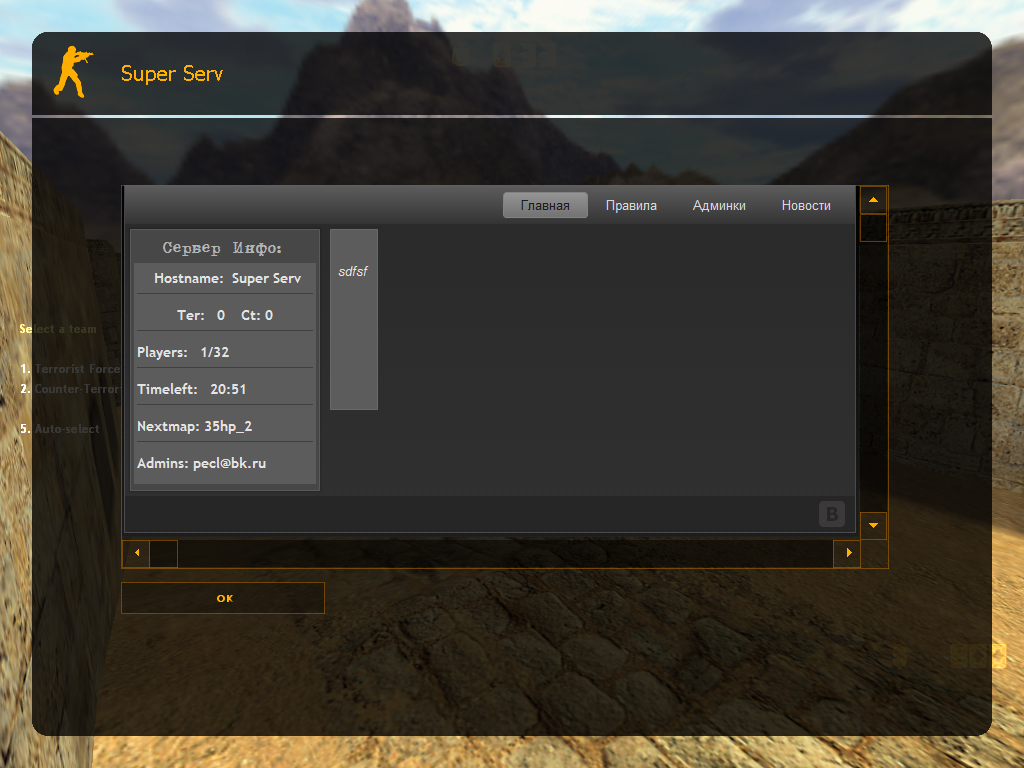
Task: Go to the Новости tab
Action: [806, 205]
